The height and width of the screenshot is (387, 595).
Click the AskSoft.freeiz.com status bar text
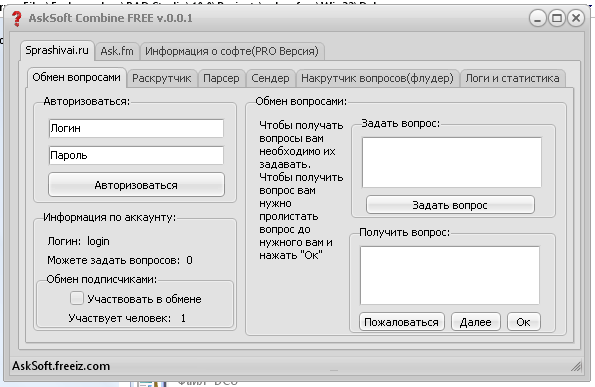tap(61, 366)
